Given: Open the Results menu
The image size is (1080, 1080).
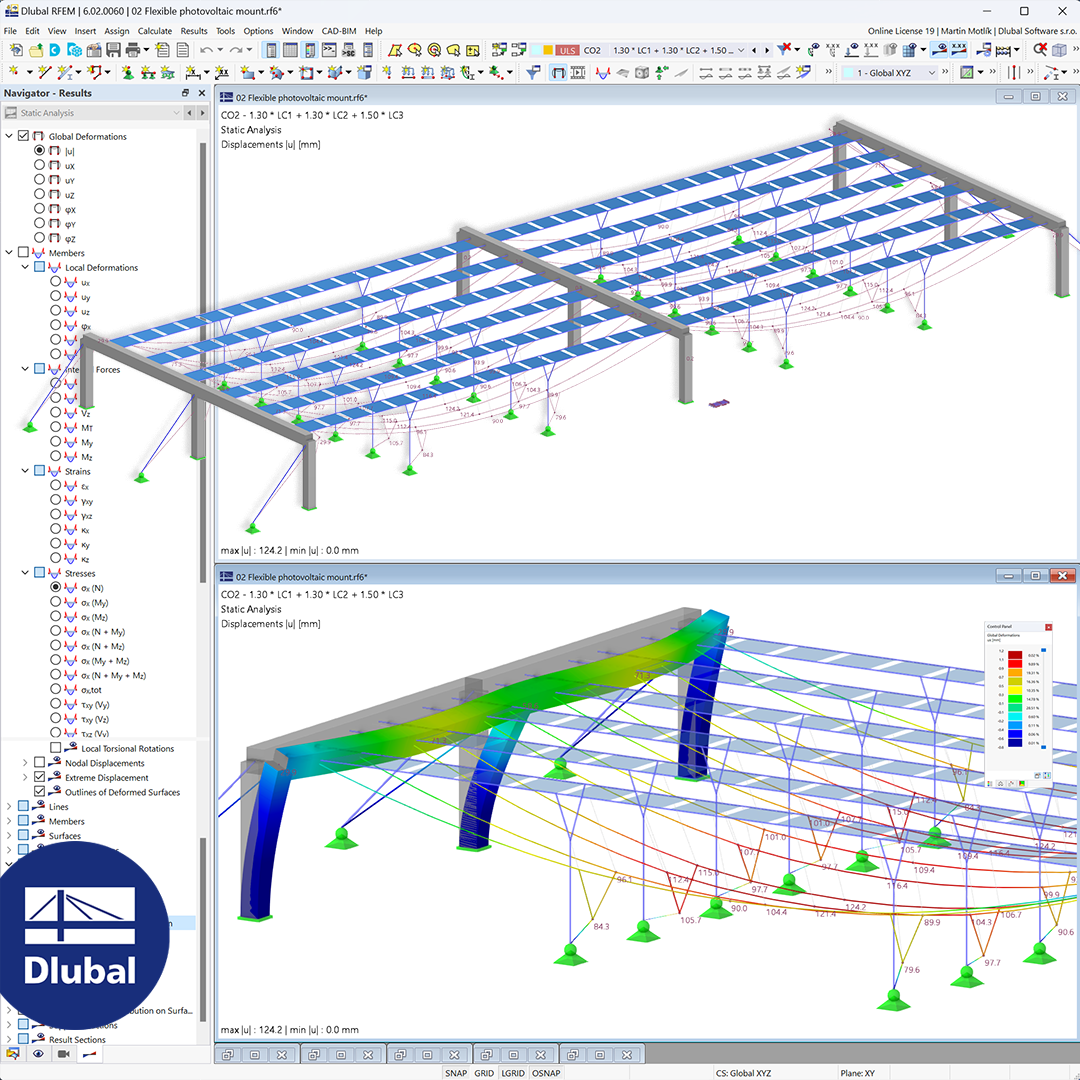Looking at the screenshot, I should [194, 30].
